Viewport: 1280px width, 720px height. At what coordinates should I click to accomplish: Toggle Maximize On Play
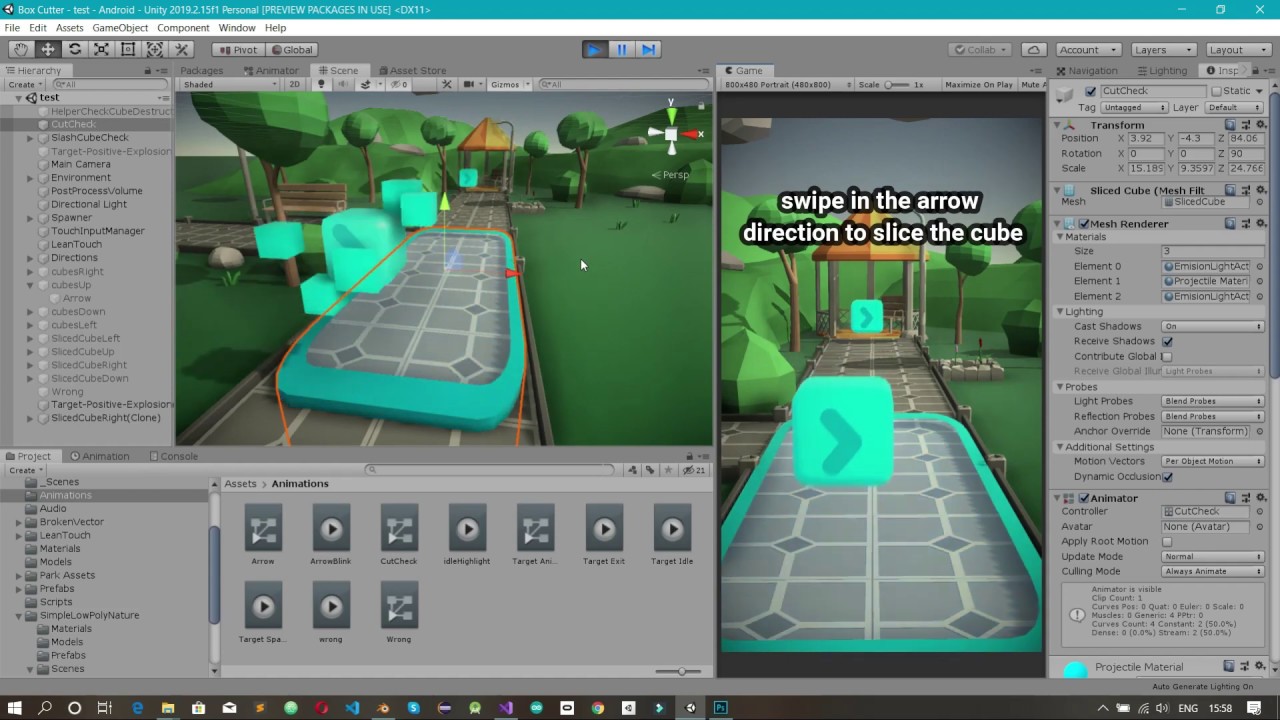[979, 84]
